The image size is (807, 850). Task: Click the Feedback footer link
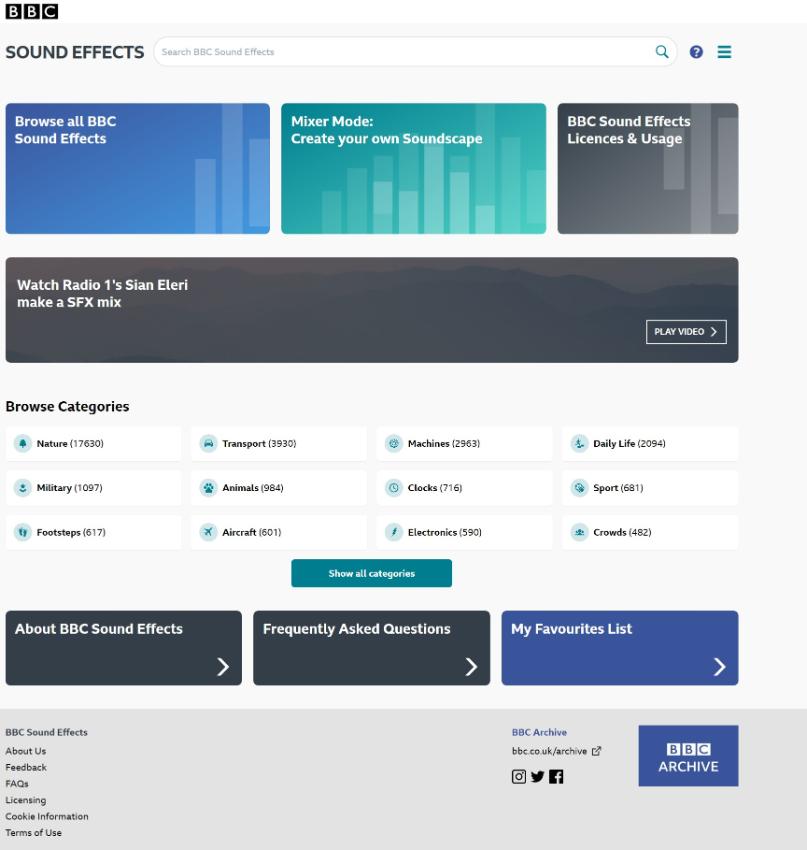tap(26, 767)
